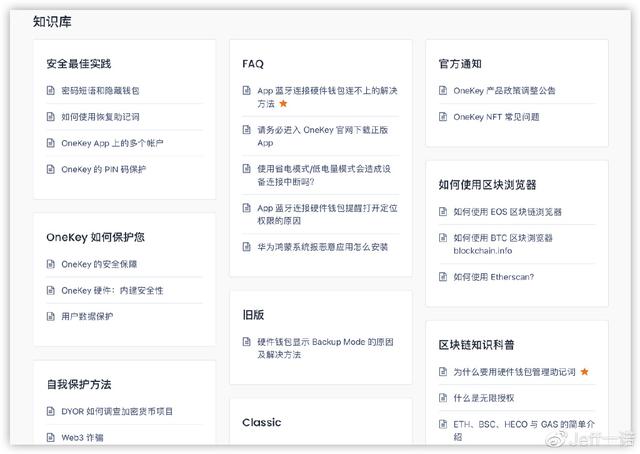Click document icon beside 使用省电模式 article
This screenshot has width=640, height=454.
(x=247, y=169)
